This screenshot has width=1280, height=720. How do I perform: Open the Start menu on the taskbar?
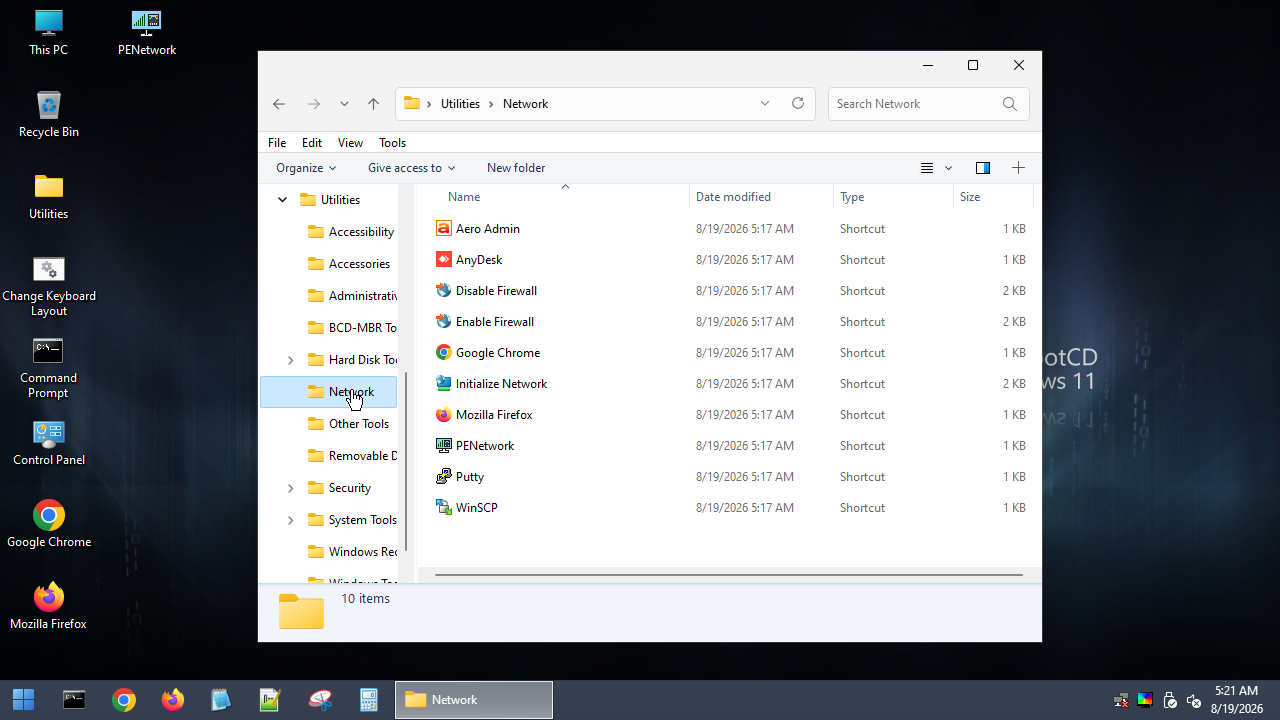pyautogui.click(x=23, y=700)
